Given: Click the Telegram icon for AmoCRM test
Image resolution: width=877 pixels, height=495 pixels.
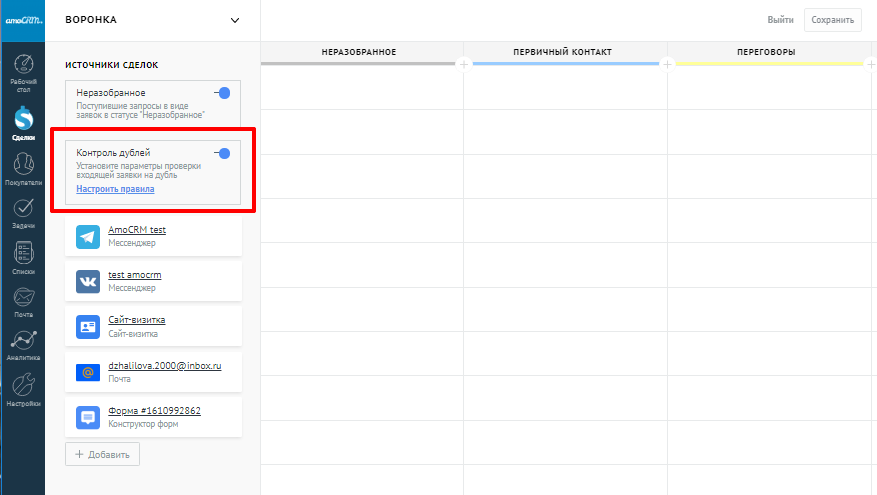Looking at the screenshot, I should [x=87, y=236].
